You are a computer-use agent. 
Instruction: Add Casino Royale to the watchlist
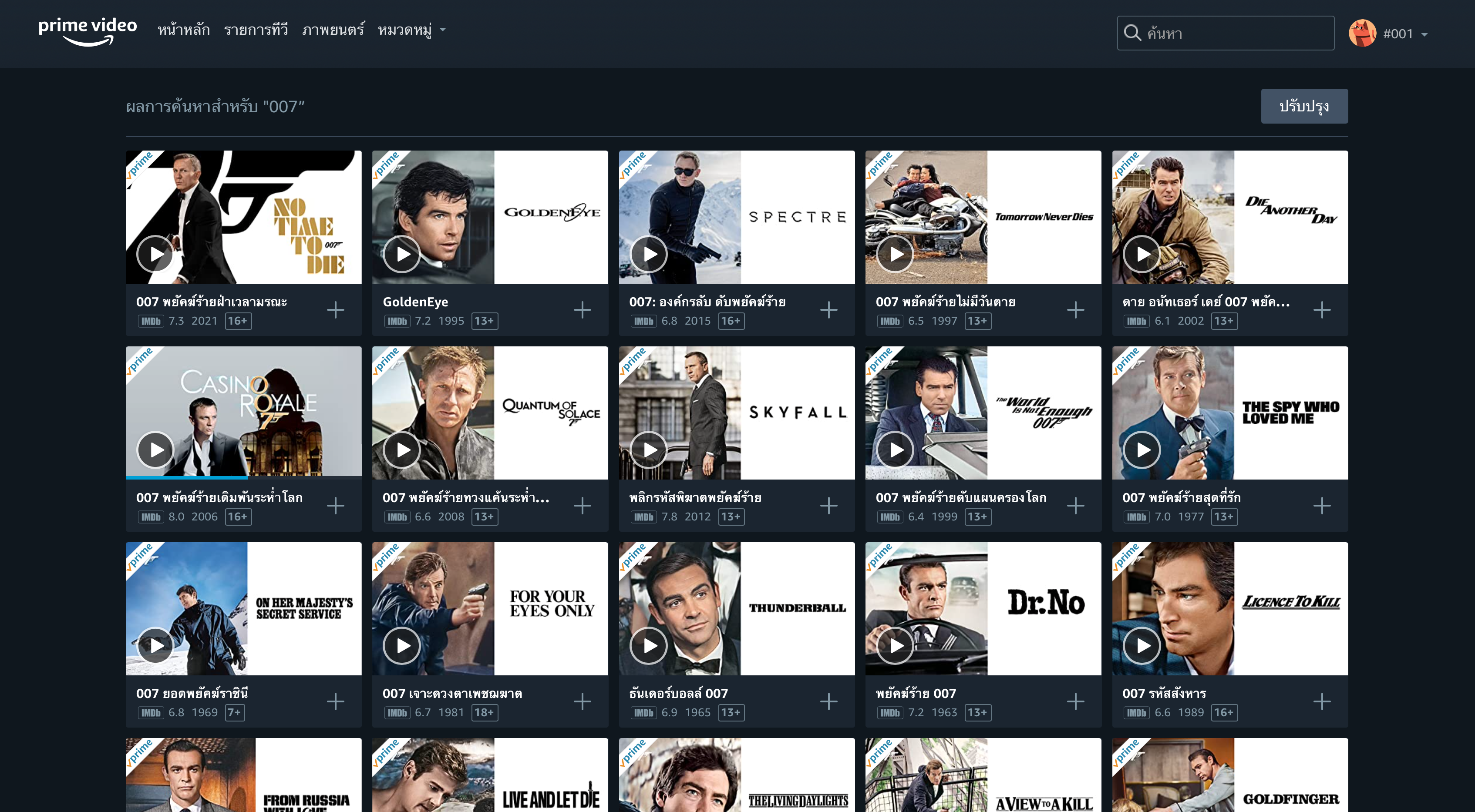(x=336, y=506)
